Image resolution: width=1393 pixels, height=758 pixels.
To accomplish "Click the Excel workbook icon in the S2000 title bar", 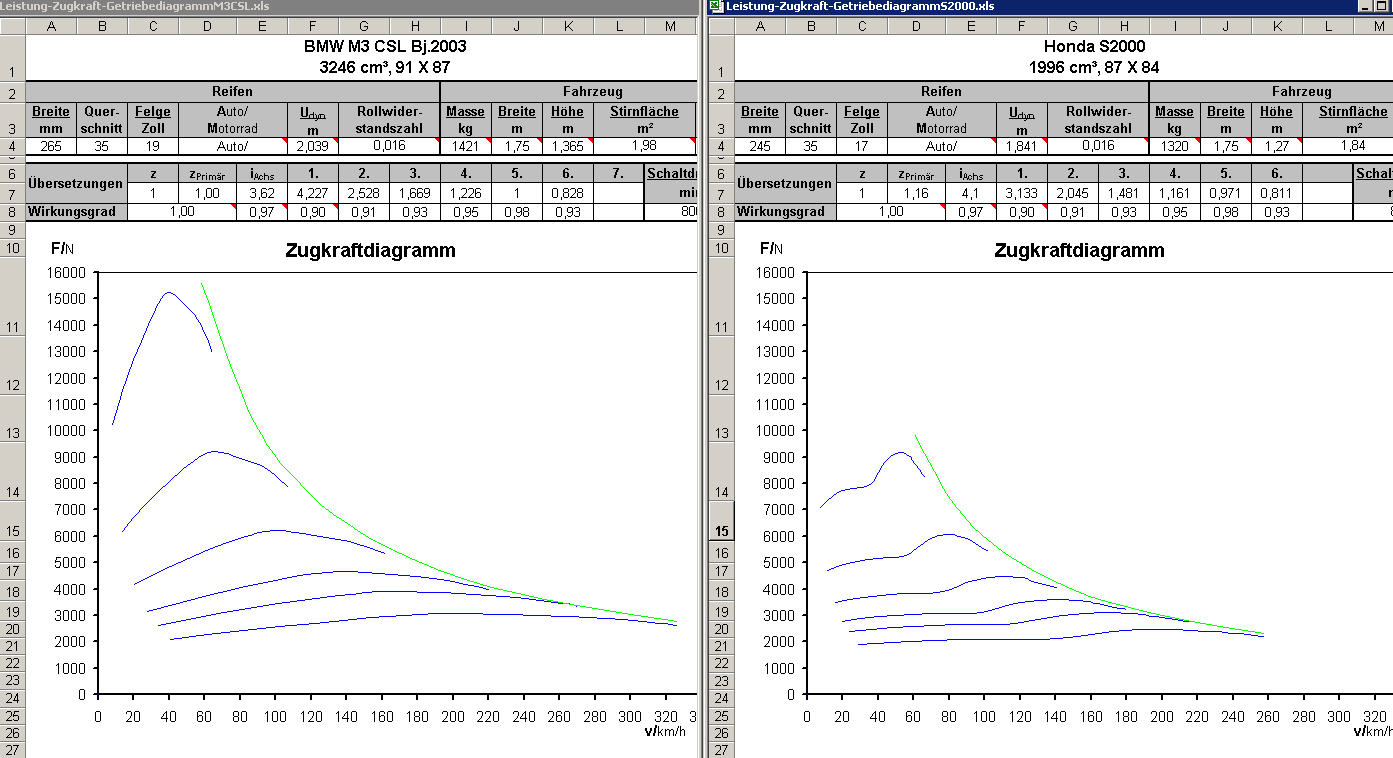I will (715, 6).
